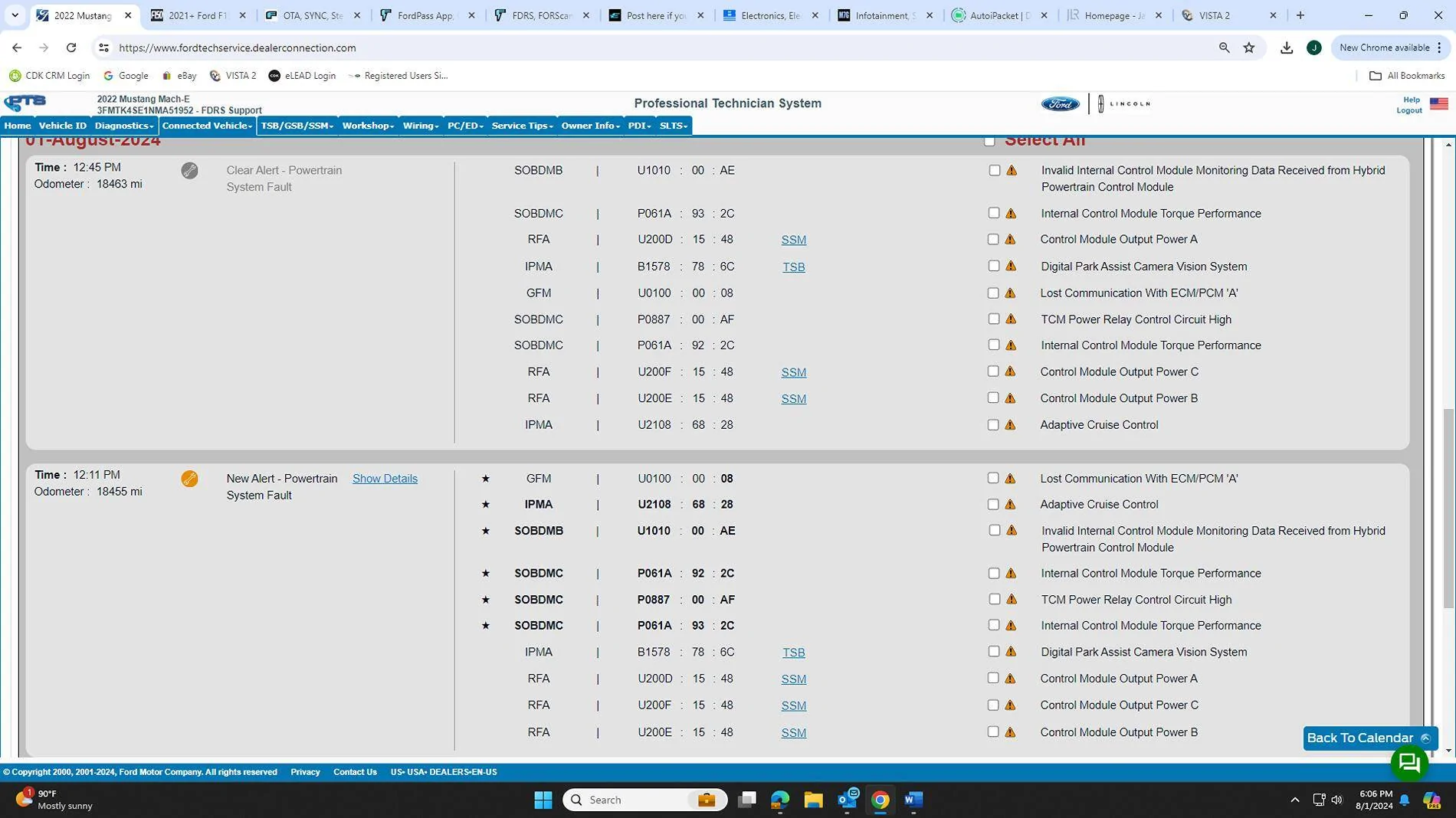Expand the Wiring dropdown menu

[x=421, y=126]
